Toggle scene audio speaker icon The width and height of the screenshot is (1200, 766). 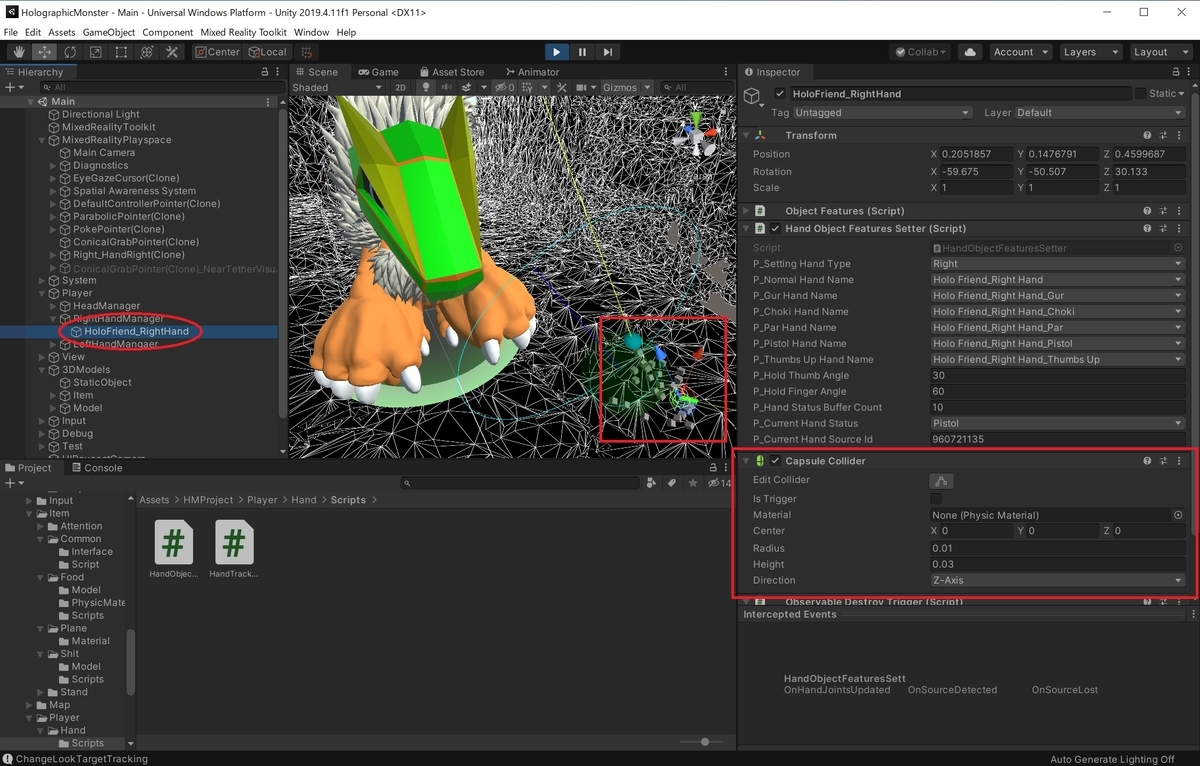447,88
